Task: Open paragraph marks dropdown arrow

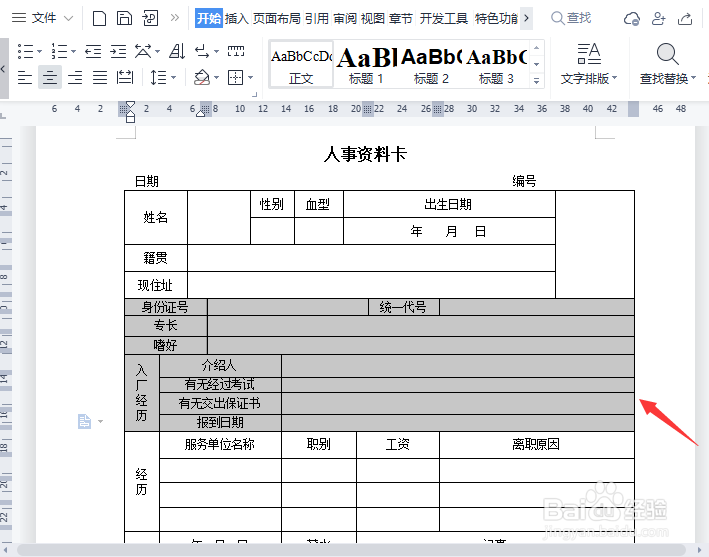Action: [216, 52]
